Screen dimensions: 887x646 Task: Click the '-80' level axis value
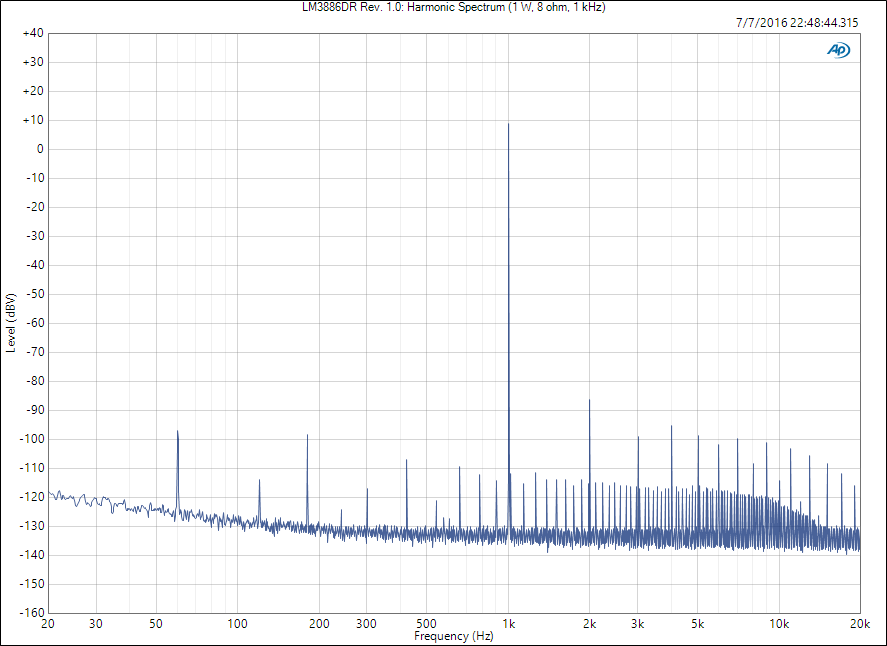(35, 381)
